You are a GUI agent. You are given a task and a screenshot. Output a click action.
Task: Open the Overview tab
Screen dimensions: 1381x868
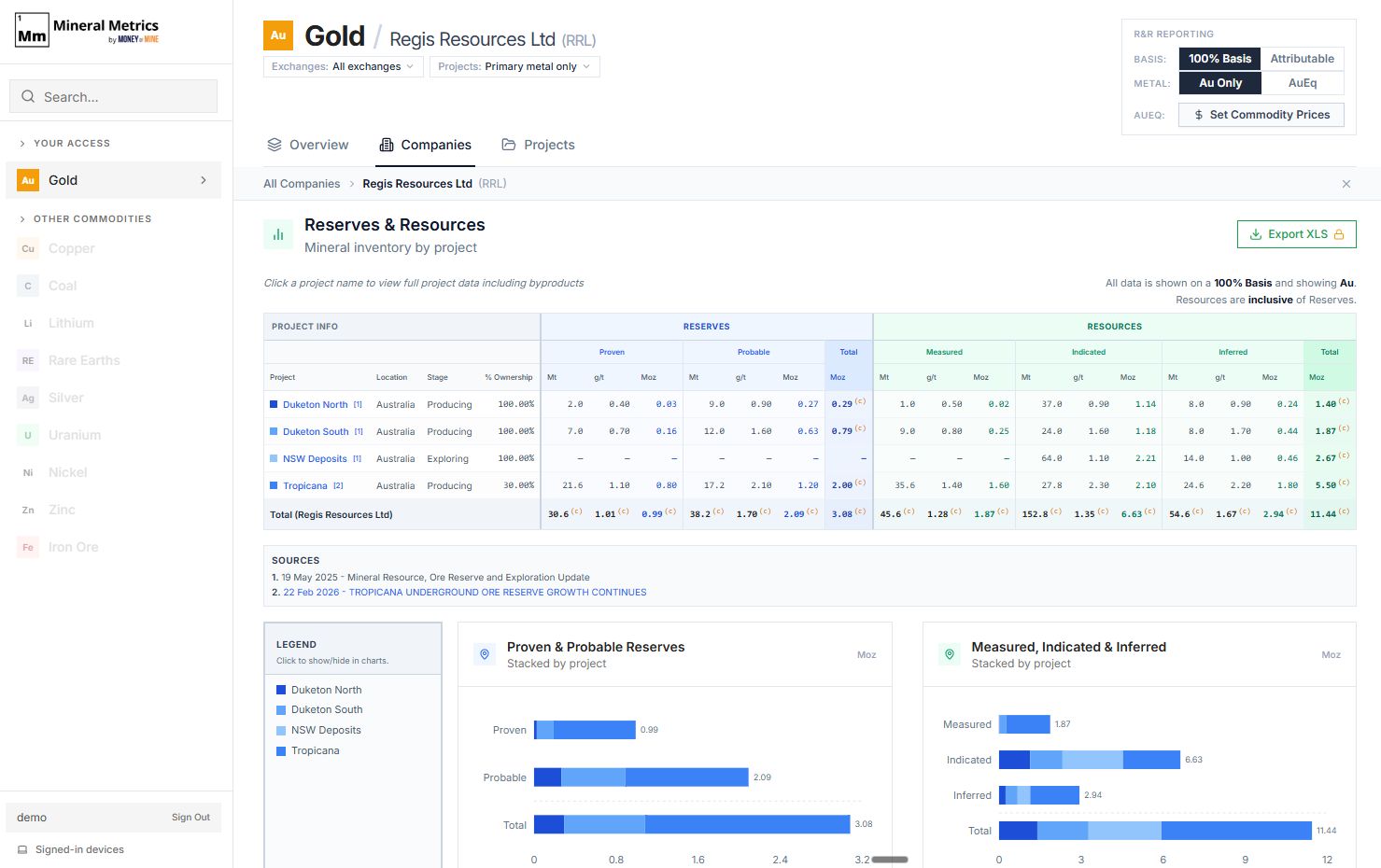click(307, 145)
